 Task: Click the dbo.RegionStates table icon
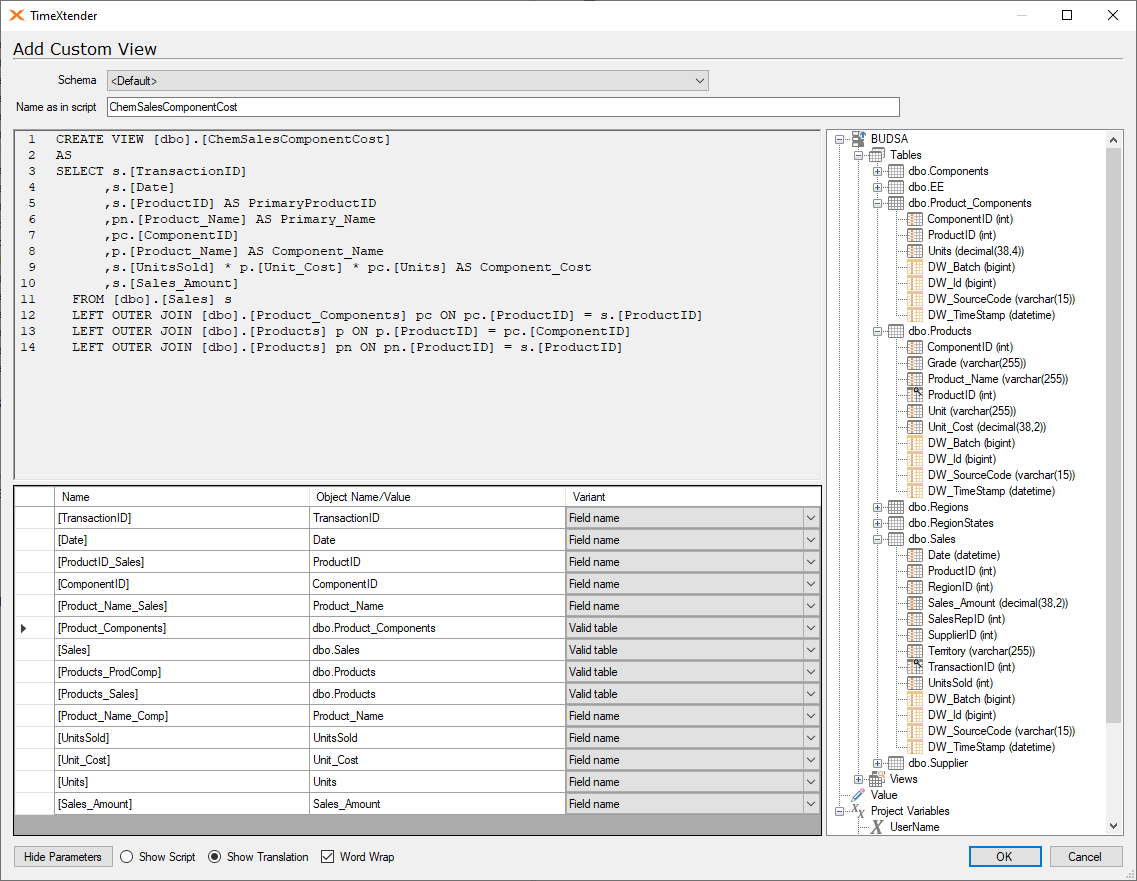tap(896, 523)
